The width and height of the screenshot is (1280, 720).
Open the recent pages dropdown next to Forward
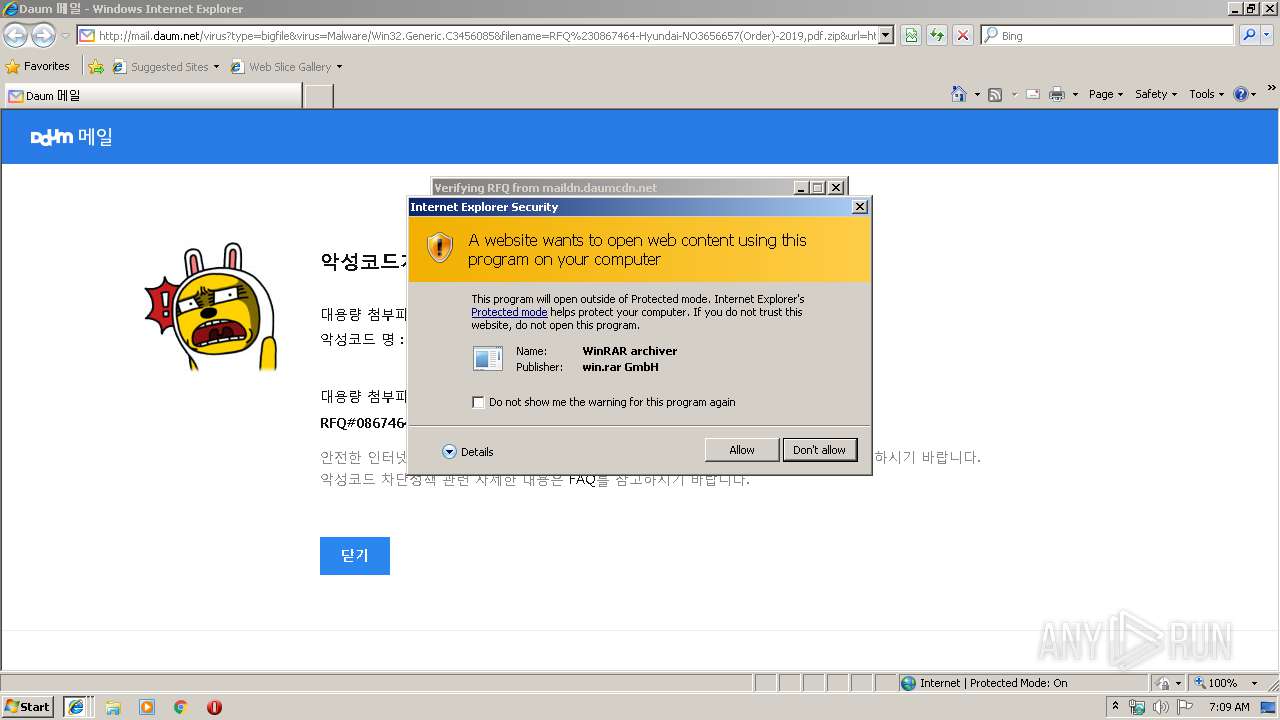65,36
